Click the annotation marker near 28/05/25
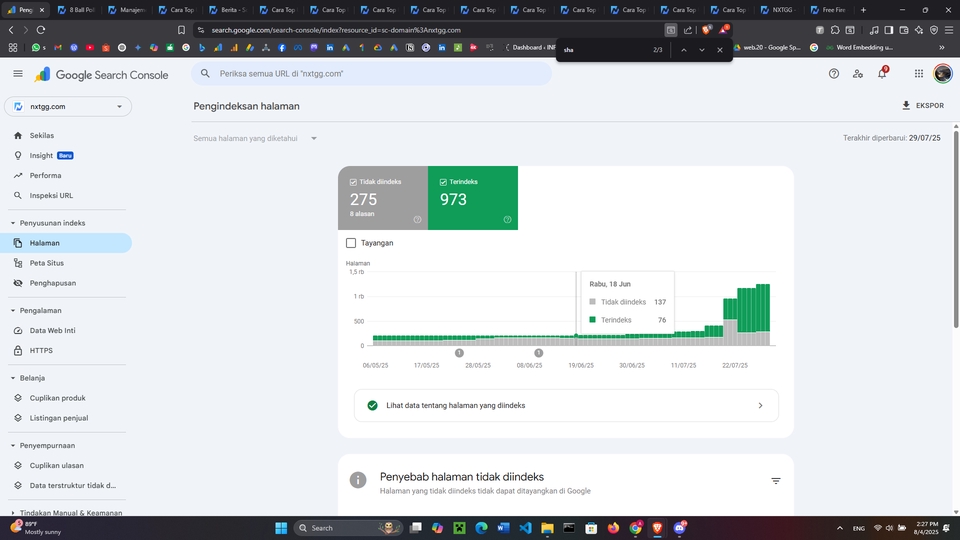 point(459,353)
